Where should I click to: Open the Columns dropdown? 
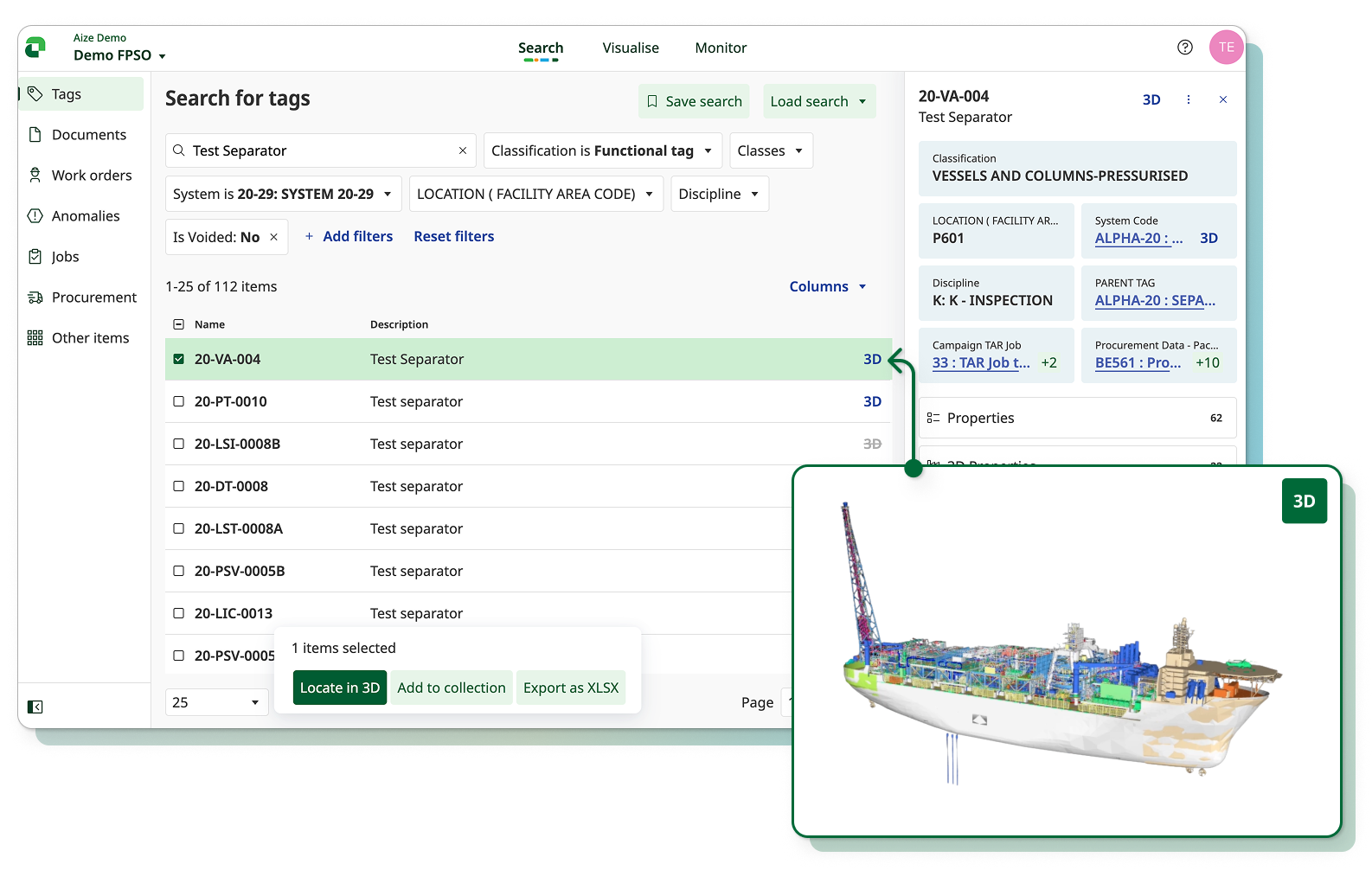(x=828, y=286)
